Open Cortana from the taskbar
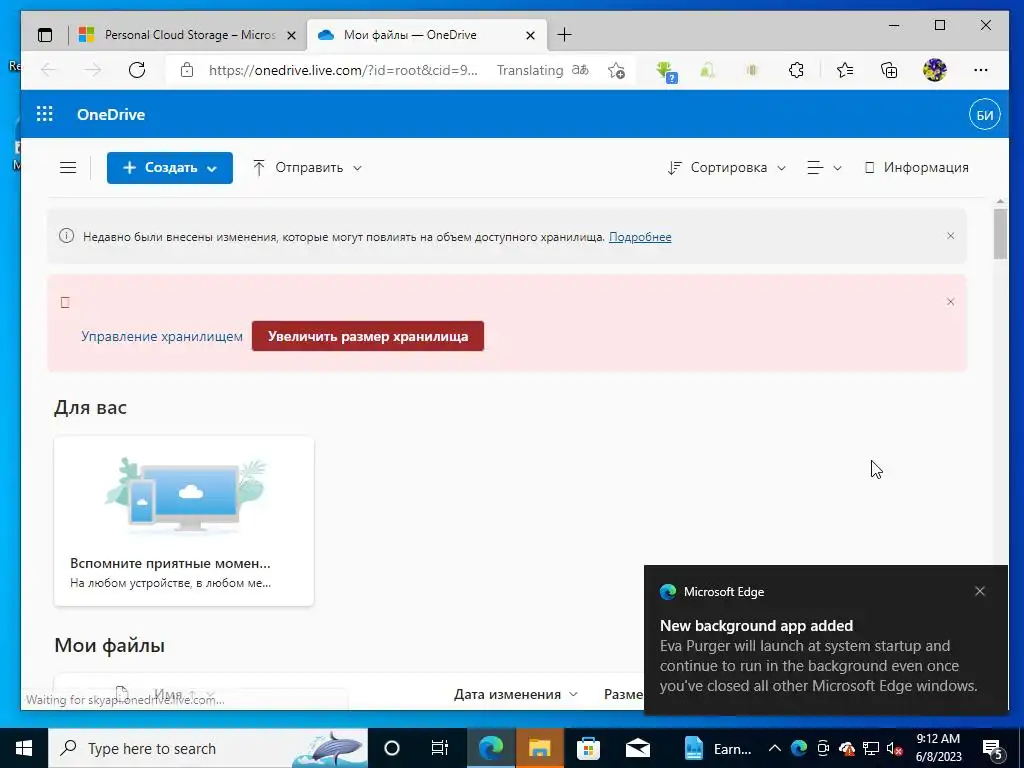Image resolution: width=1024 pixels, height=768 pixels. [392, 748]
